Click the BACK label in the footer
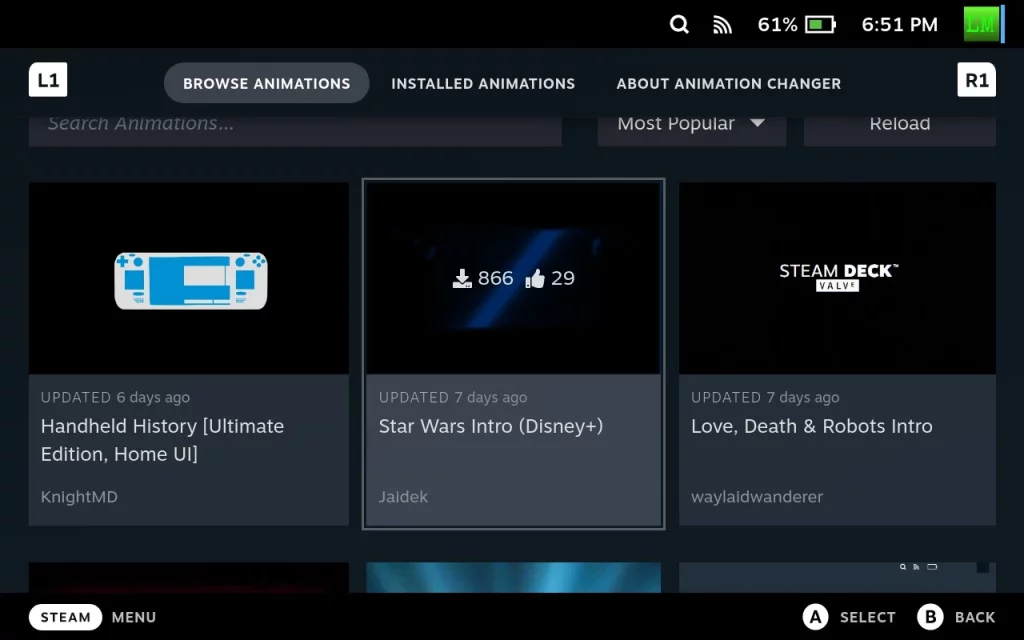 point(975,617)
